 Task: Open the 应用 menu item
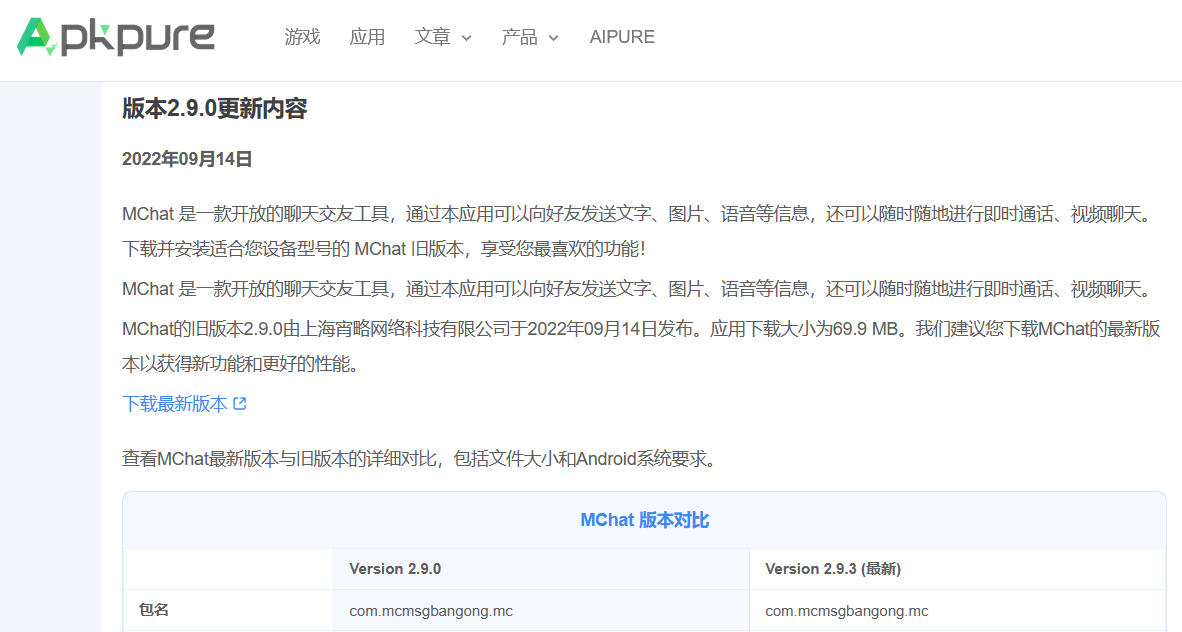click(x=367, y=37)
